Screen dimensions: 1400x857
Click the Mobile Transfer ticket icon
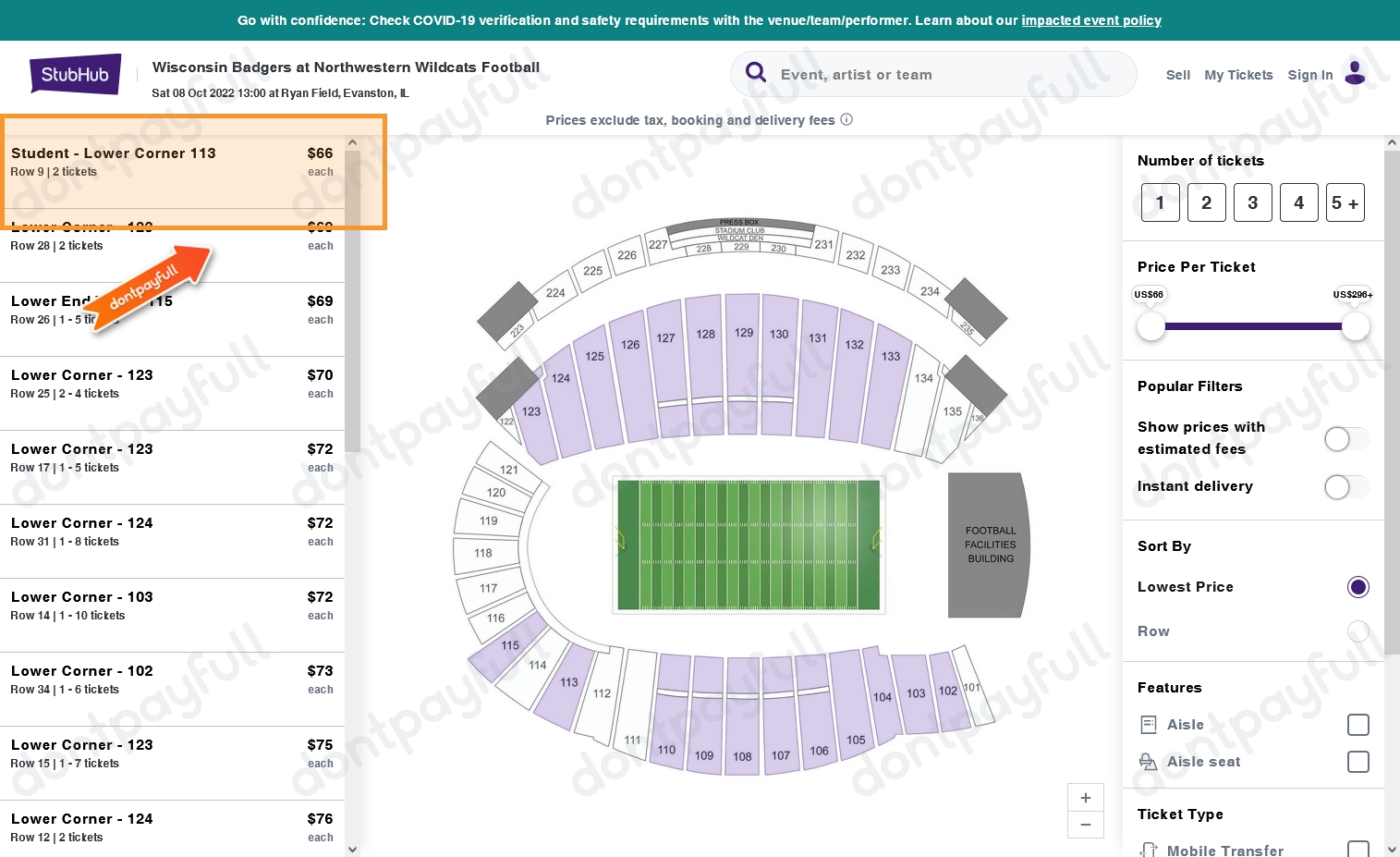[1149, 850]
